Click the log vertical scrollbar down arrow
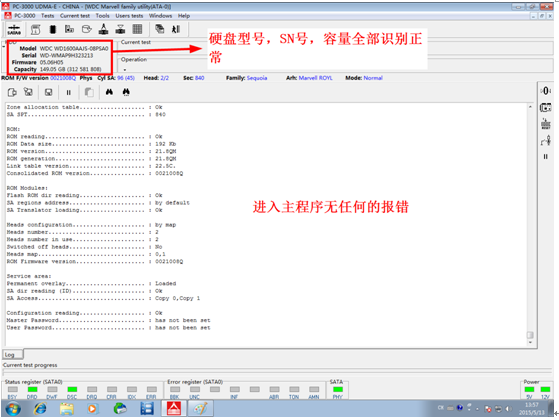Screen dimensions: 559x420 [x=530, y=342]
